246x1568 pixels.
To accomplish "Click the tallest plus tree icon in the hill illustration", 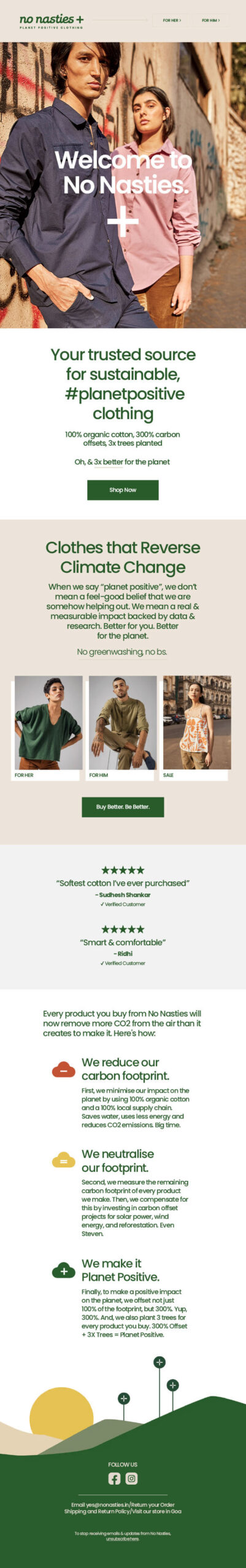I will [x=160, y=1362].
